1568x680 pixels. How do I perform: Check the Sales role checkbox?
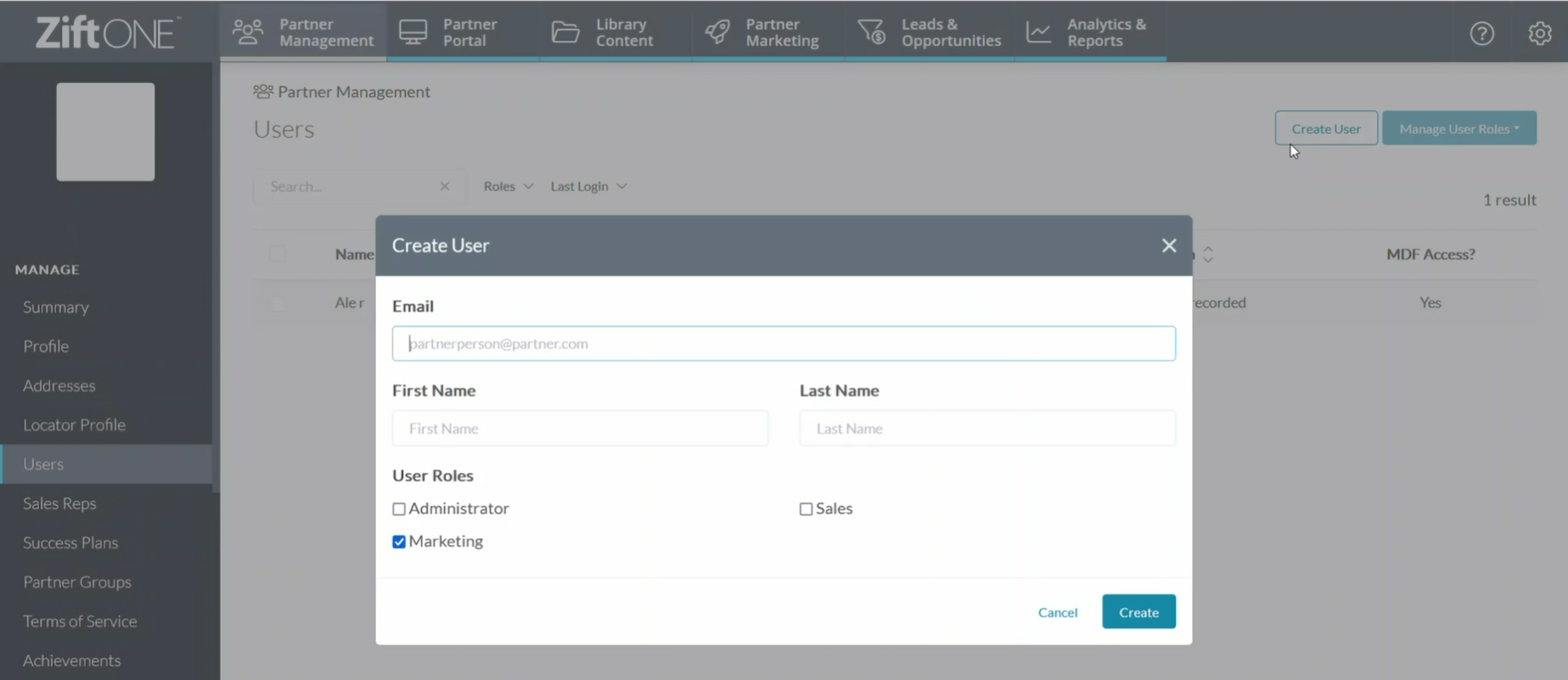click(x=806, y=509)
